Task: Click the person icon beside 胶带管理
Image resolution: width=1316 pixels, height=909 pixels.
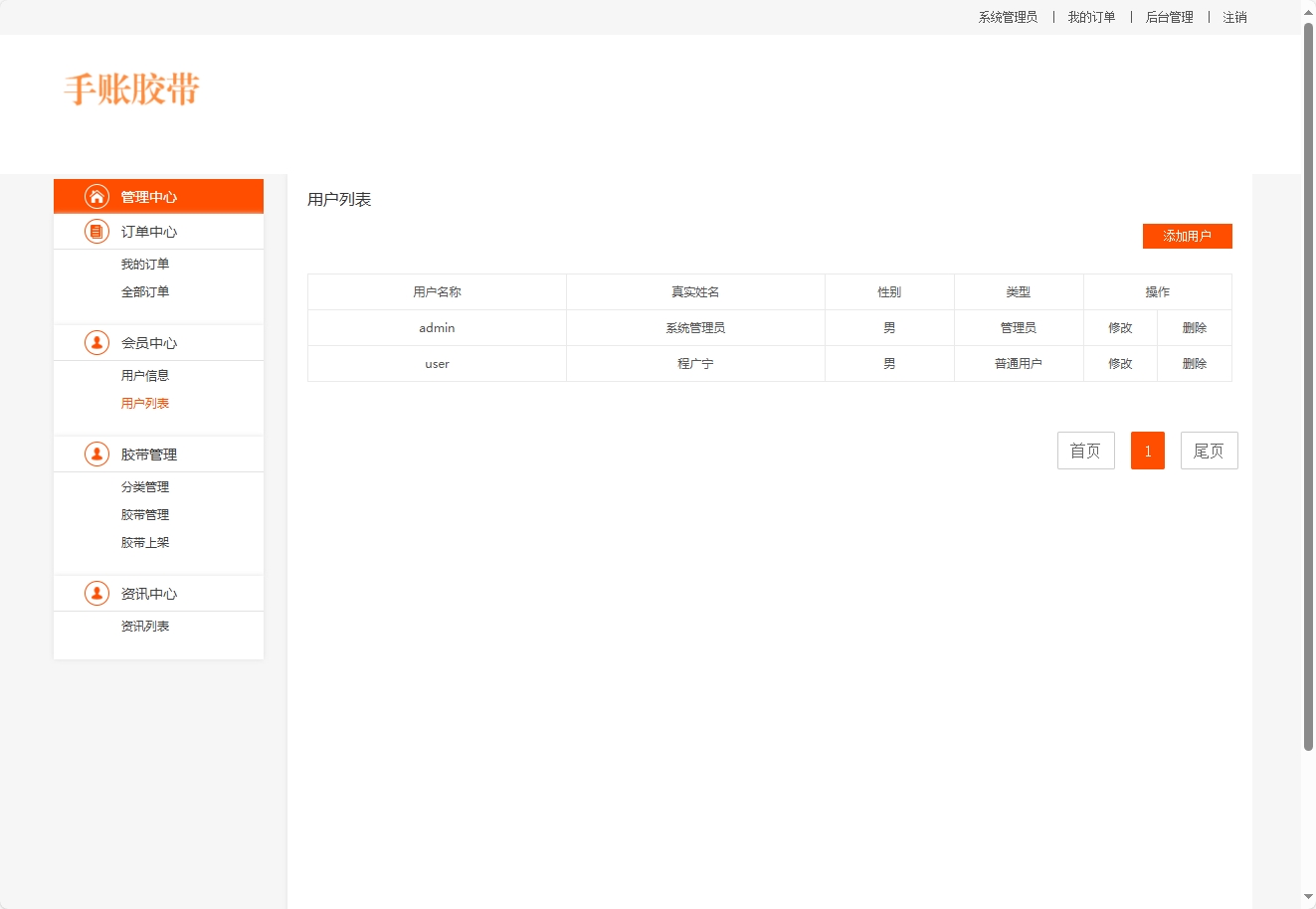Action: 96,454
